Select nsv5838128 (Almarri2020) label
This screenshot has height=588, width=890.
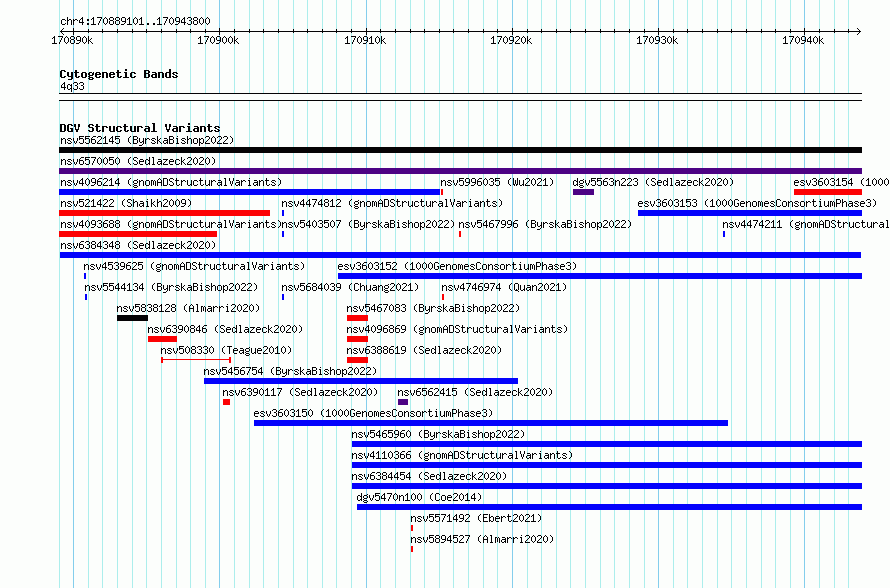click(188, 308)
